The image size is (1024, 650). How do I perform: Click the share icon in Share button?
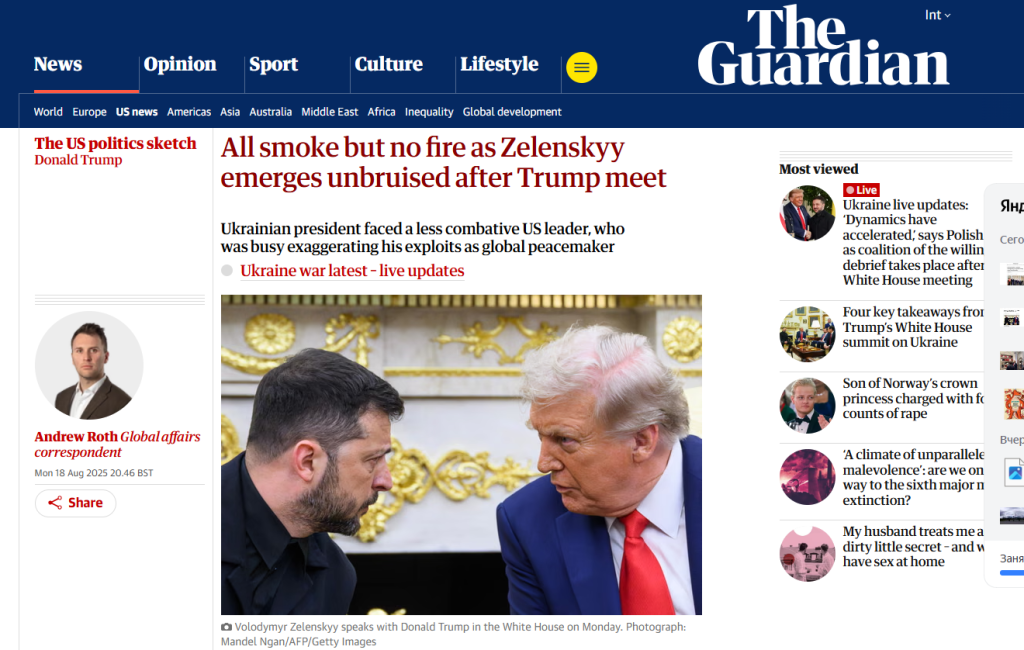click(55, 502)
